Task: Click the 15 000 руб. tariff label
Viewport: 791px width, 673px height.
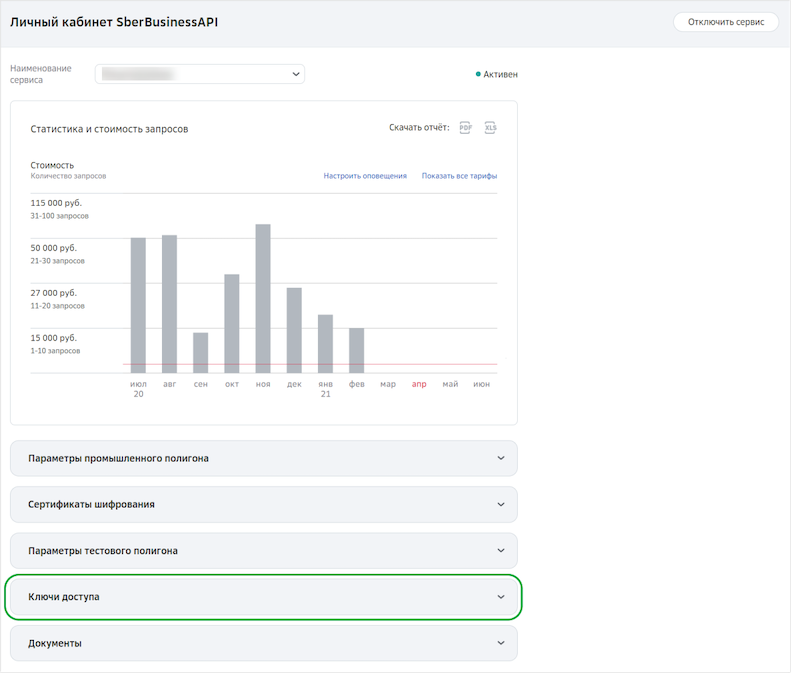Action: pyautogui.click(x=53, y=338)
